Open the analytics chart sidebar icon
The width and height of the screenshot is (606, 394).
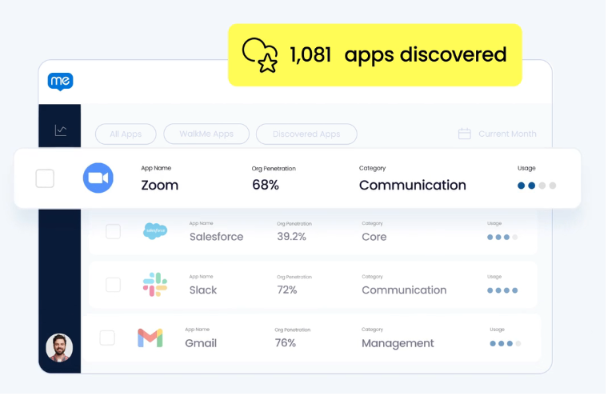click(x=60, y=130)
